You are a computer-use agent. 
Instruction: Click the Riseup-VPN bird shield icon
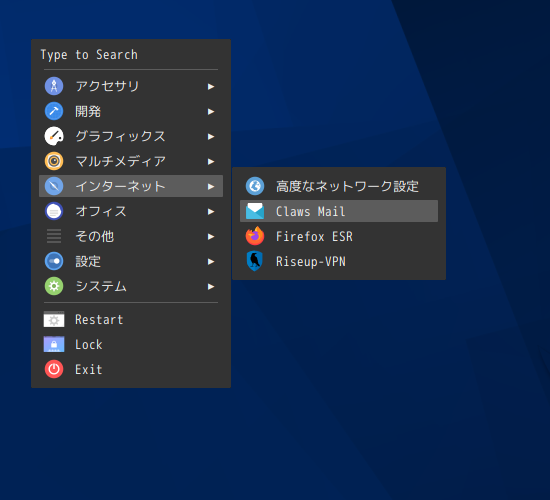[255, 261]
